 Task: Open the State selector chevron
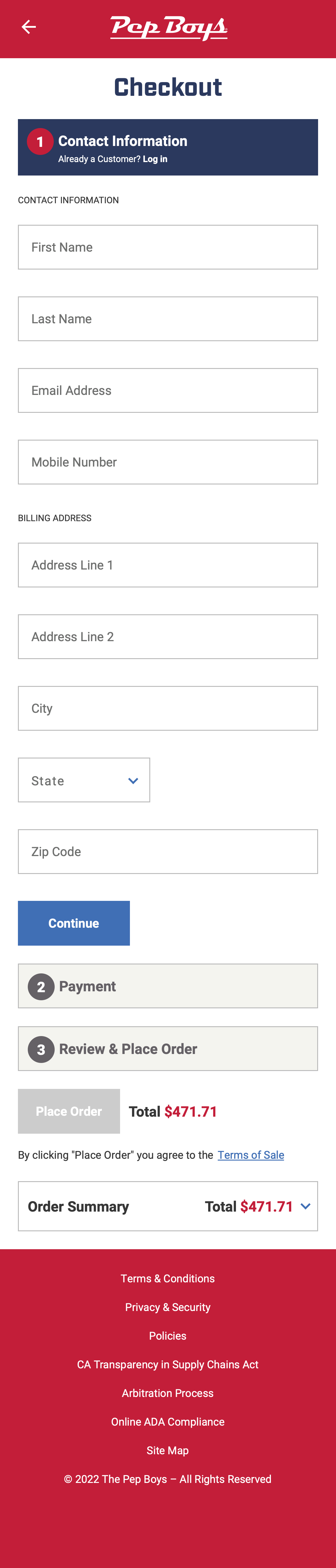point(133,780)
